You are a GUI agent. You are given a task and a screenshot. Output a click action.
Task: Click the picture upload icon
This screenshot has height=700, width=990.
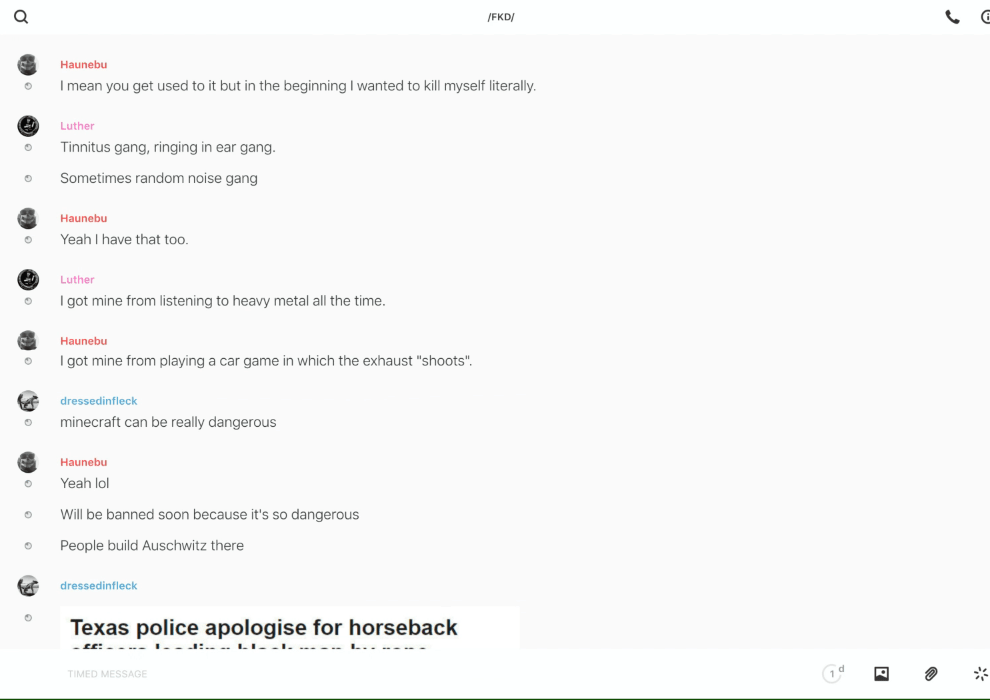[x=881, y=674]
